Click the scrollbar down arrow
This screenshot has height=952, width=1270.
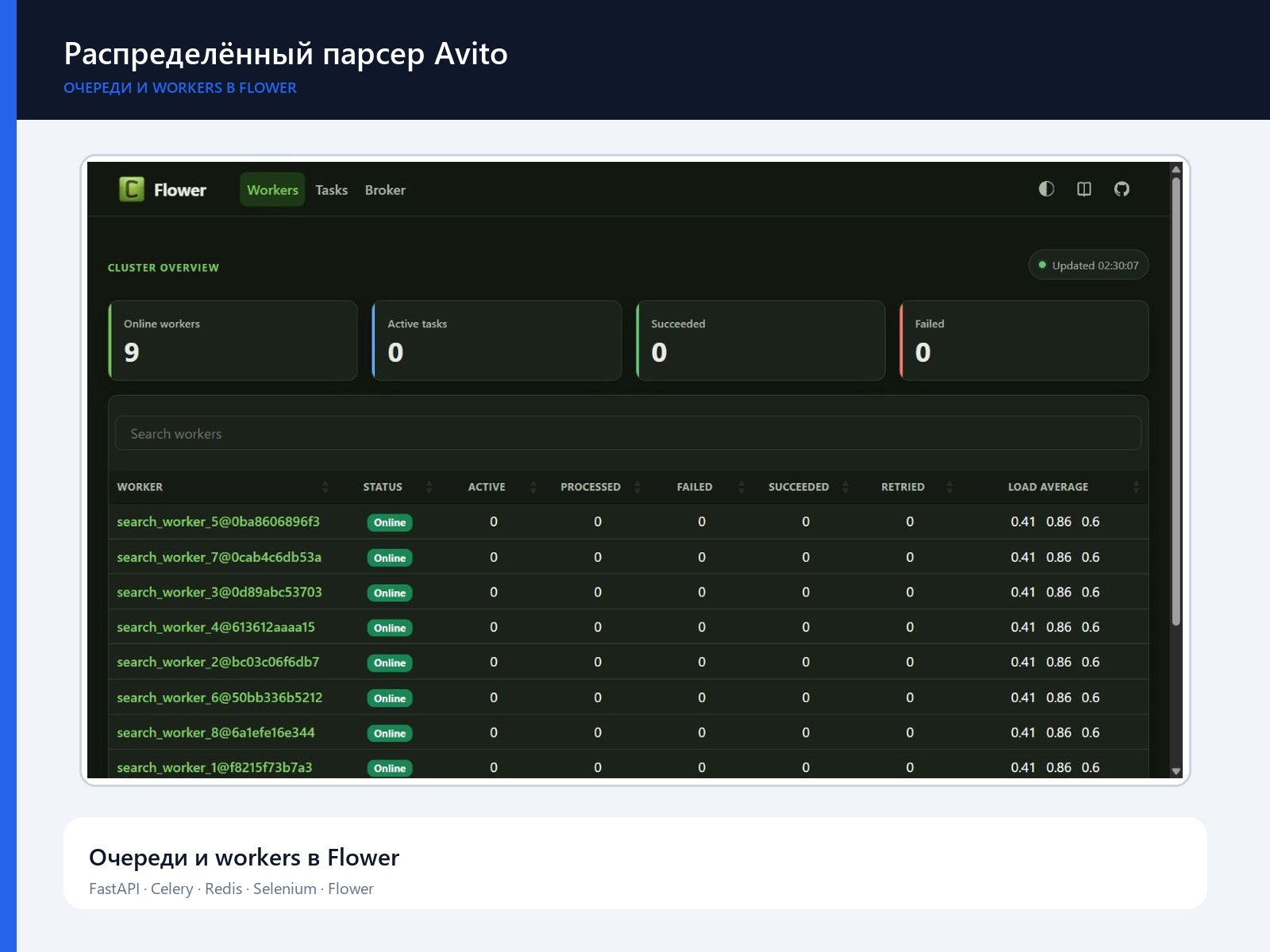tap(1176, 771)
